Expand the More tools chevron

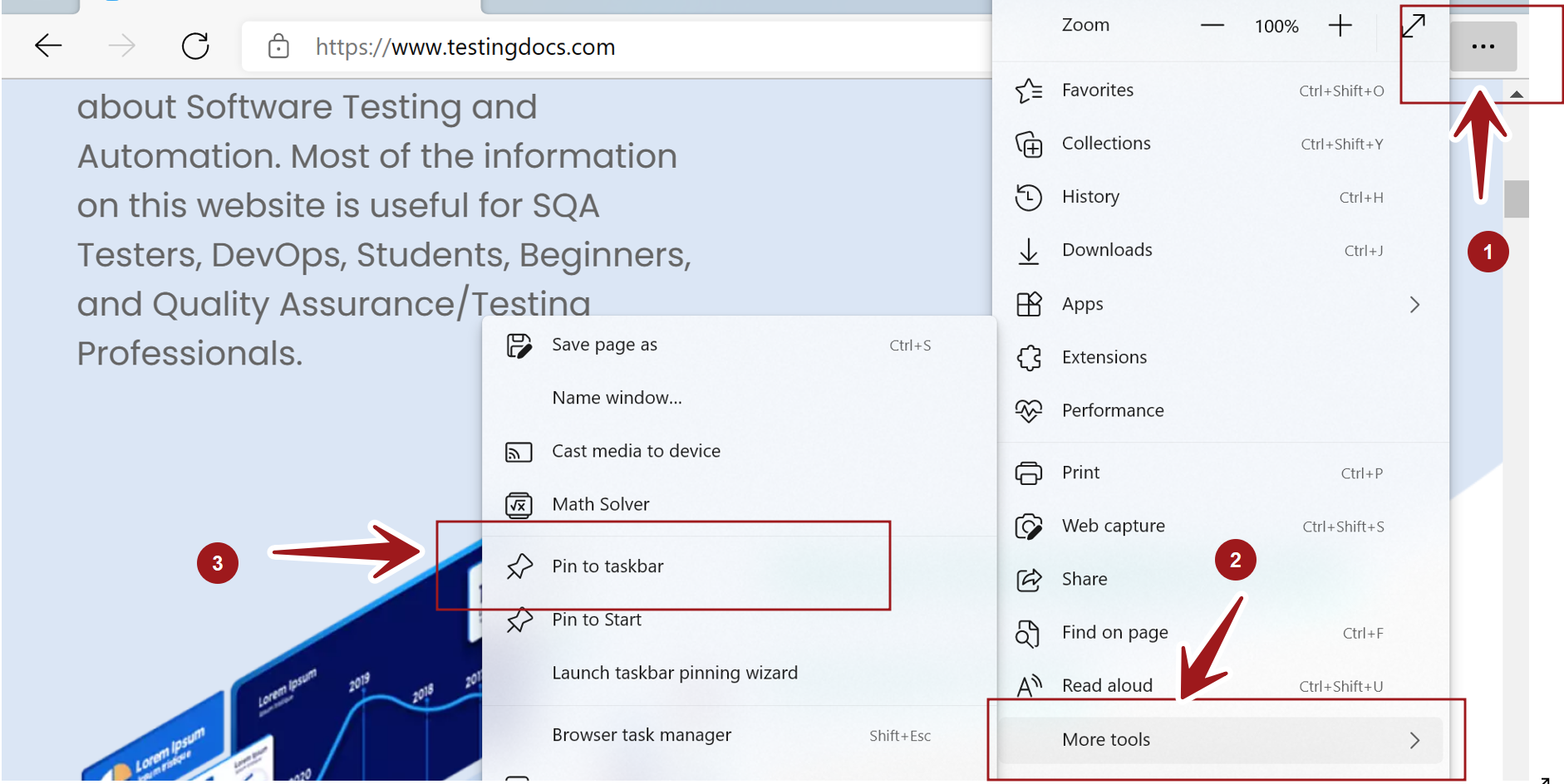coord(1414,740)
